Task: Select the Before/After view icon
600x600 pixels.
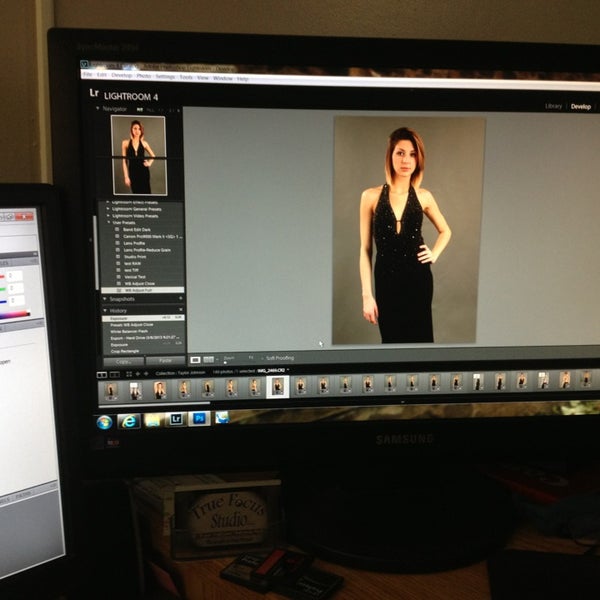Action: coord(210,359)
